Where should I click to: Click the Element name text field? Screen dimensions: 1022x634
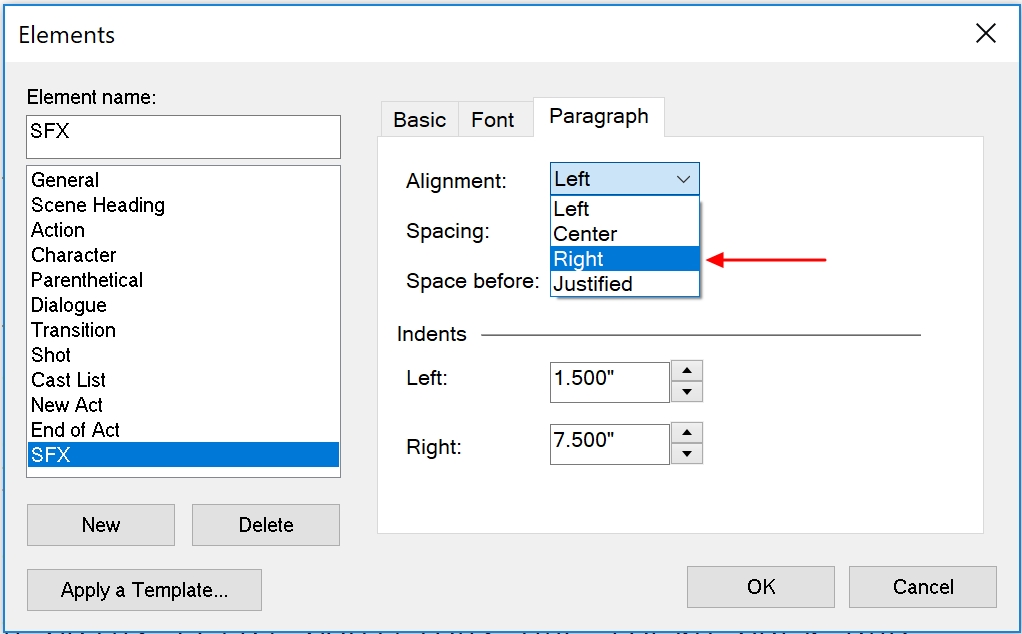click(183, 137)
